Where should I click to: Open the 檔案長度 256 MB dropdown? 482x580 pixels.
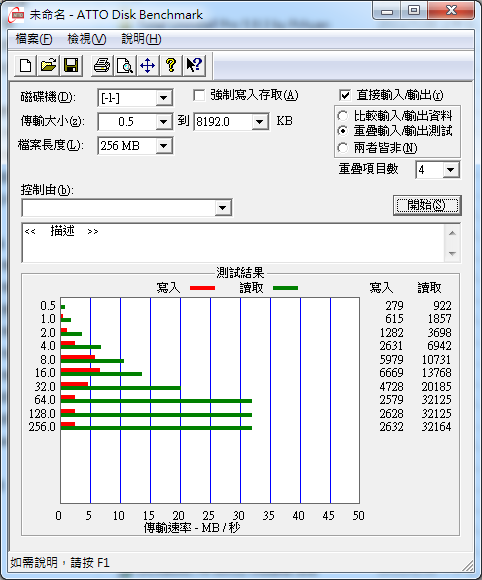tap(163, 146)
